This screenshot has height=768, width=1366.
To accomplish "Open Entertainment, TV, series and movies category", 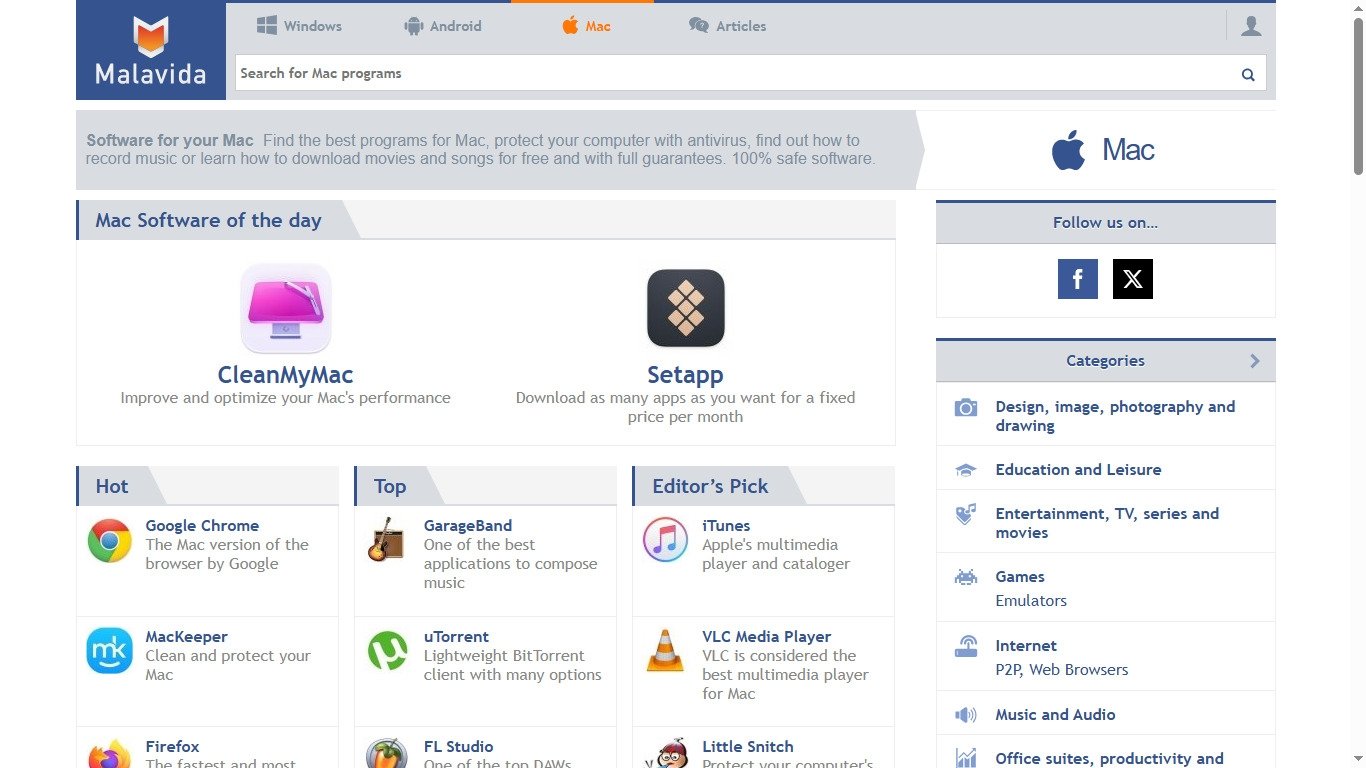I will click(x=1107, y=523).
